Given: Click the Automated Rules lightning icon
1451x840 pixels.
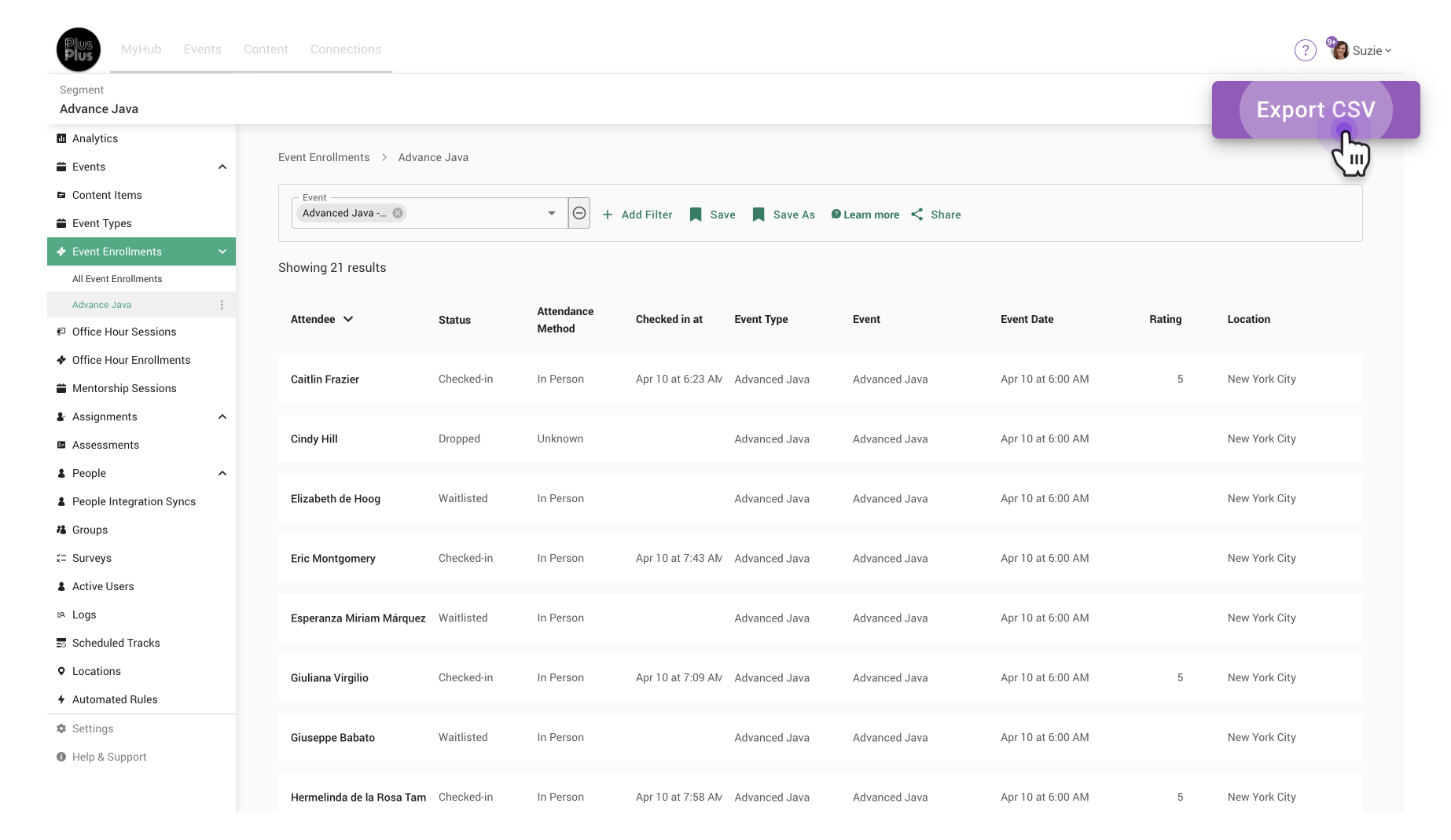Looking at the screenshot, I should point(61,699).
